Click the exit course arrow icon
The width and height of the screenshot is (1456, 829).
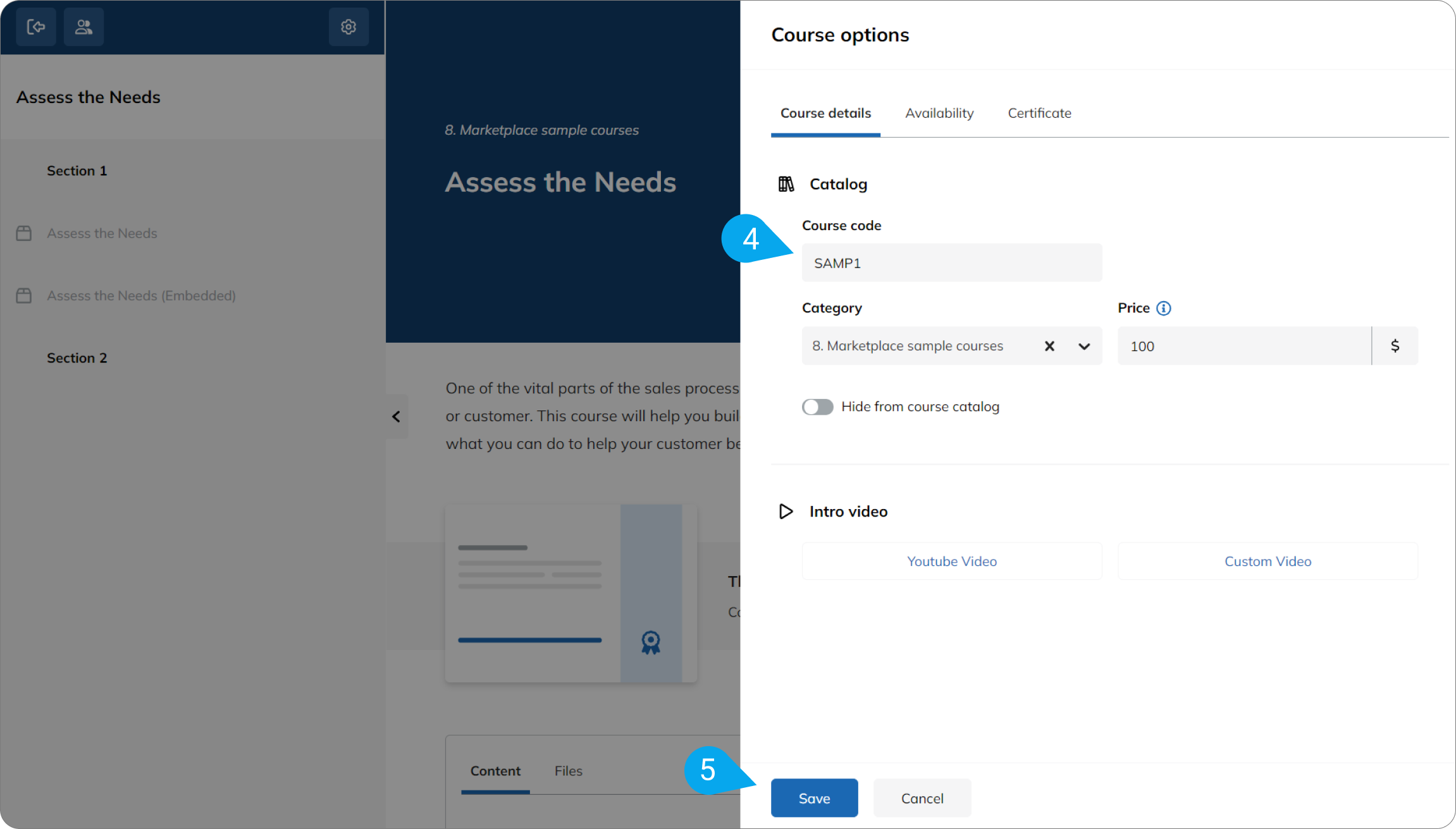(x=35, y=27)
